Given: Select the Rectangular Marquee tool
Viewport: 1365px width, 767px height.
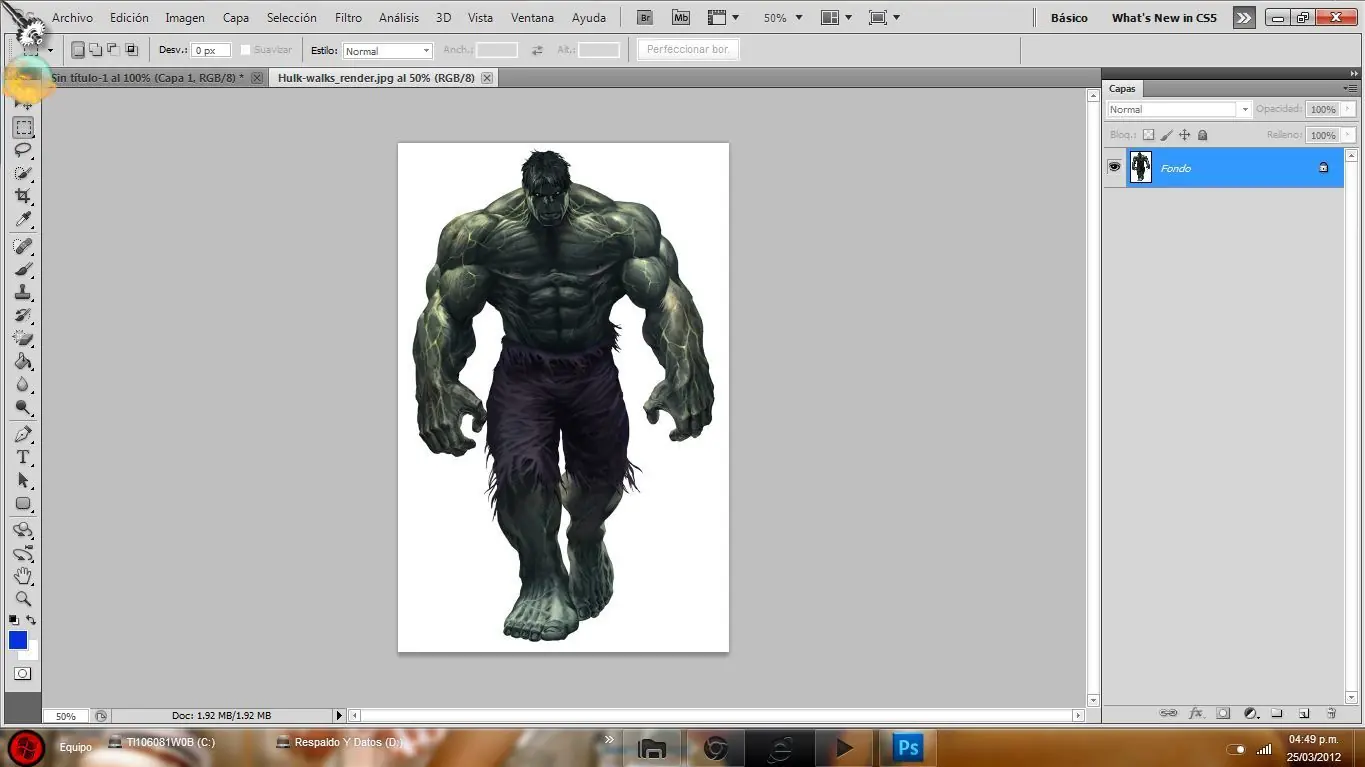Looking at the screenshot, I should [x=23, y=127].
